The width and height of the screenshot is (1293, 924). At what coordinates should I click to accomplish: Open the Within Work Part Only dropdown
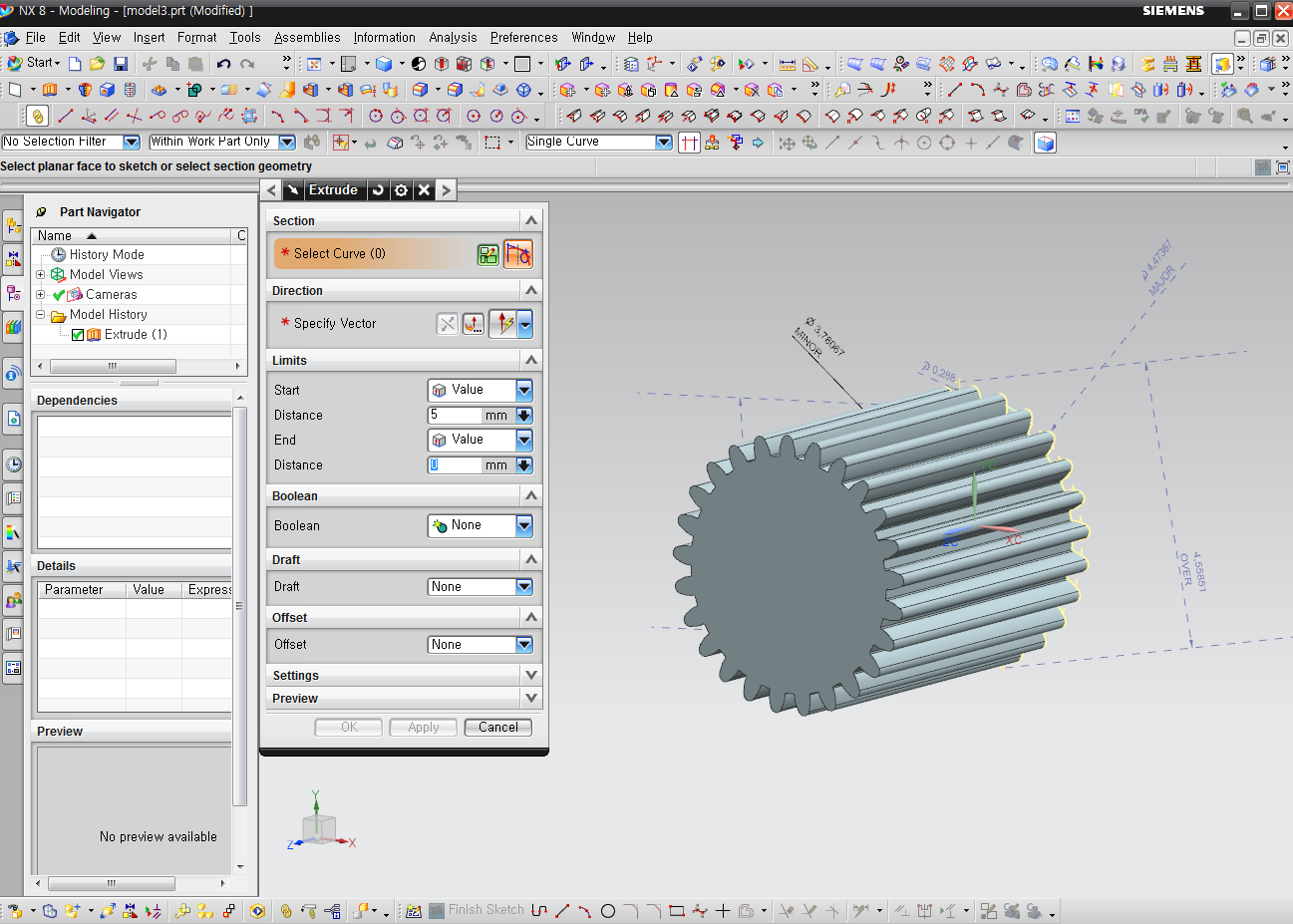[x=287, y=143]
